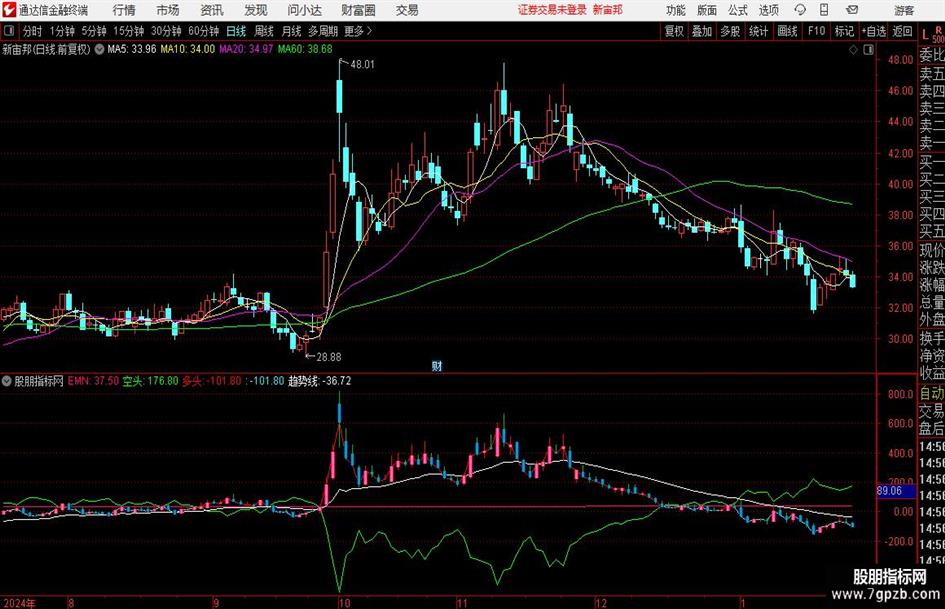Toggle the left panel layout icon
The width and height of the screenshot is (945, 609).
(8, 30)
